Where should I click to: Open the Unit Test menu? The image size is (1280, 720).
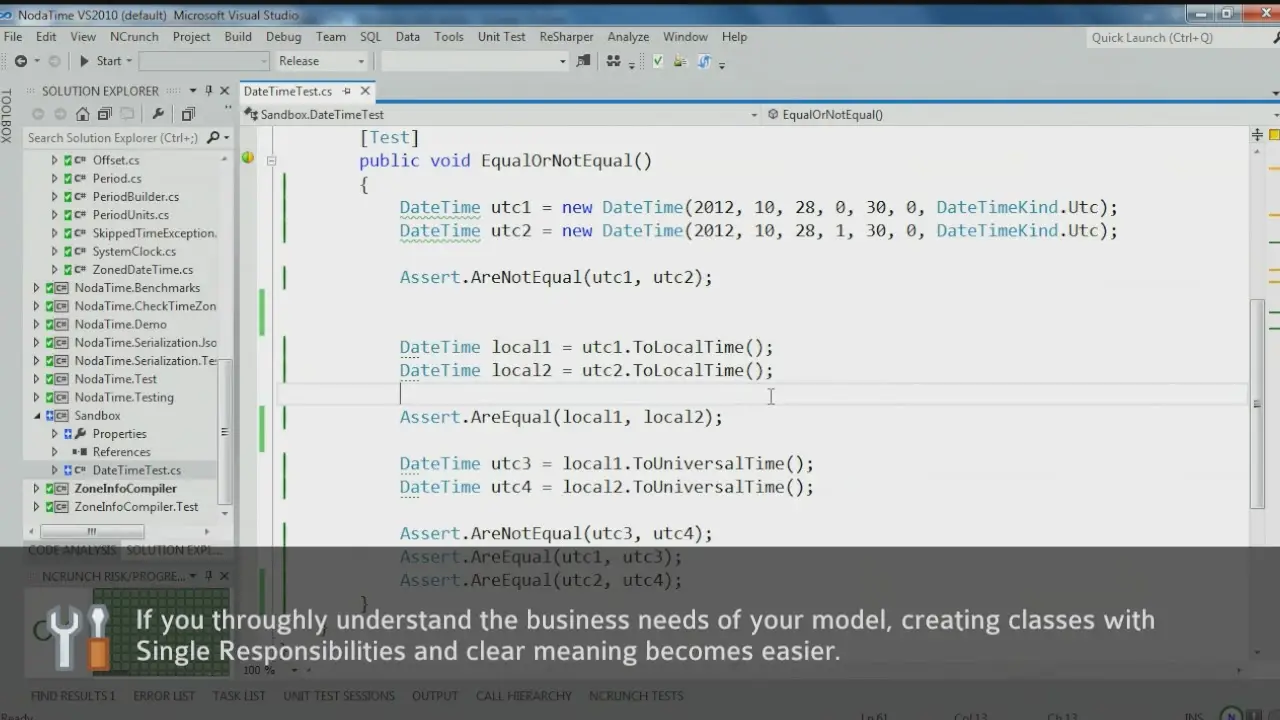tap(501, 37)
